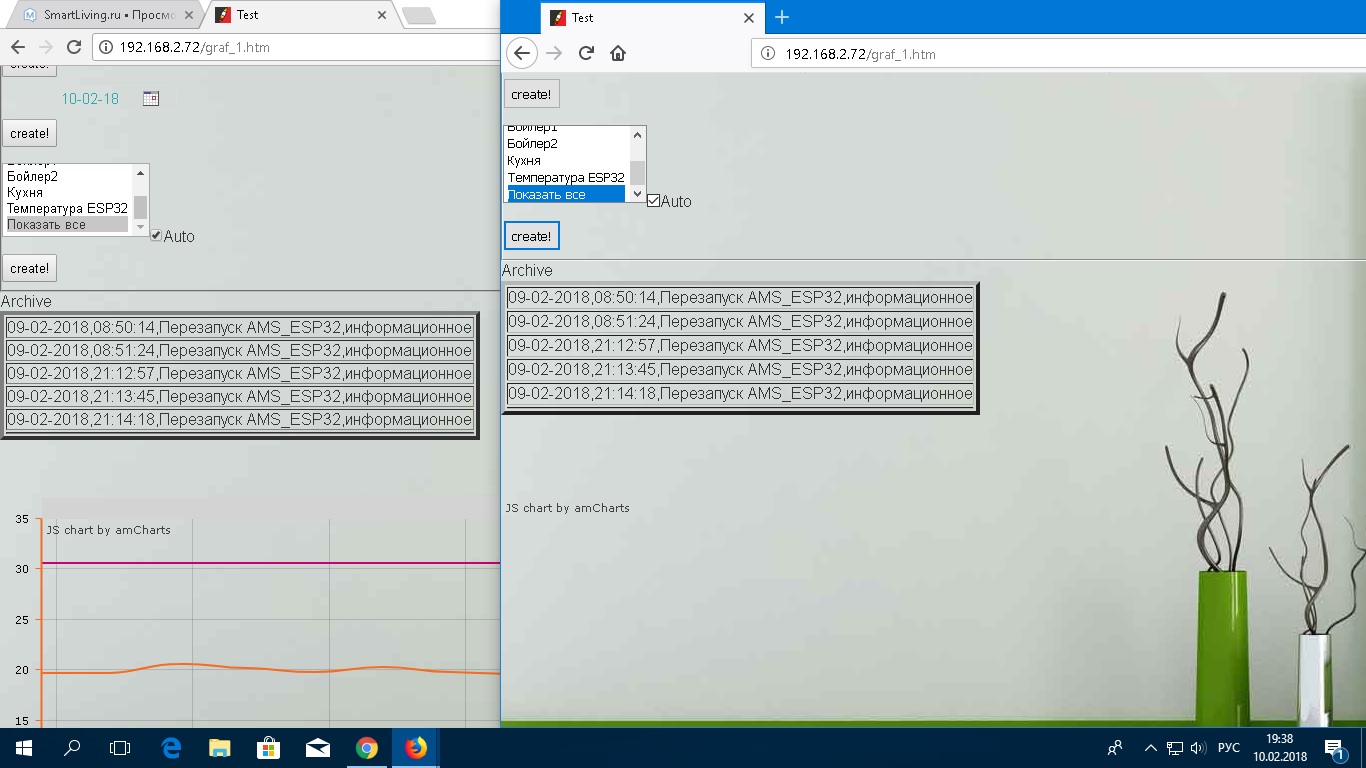Open a new tab in Edge
This screenshot has width=1366, height=768.
[782, 17]
